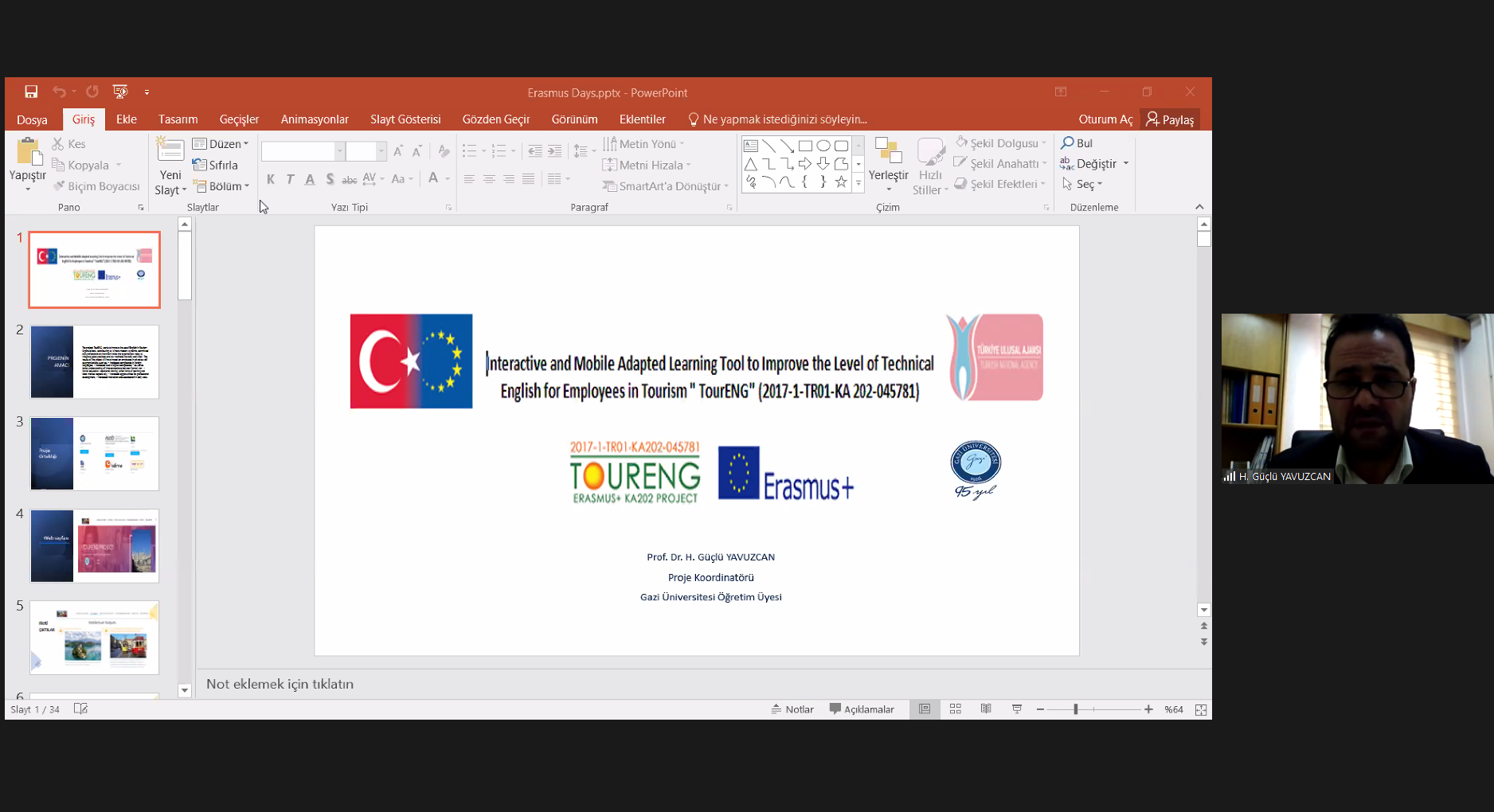Save the presentation with the floppy disk icon
Image resolution: width=1494 pixels, height=812 pixels.
pyautogui.click(x=31, y=92)
